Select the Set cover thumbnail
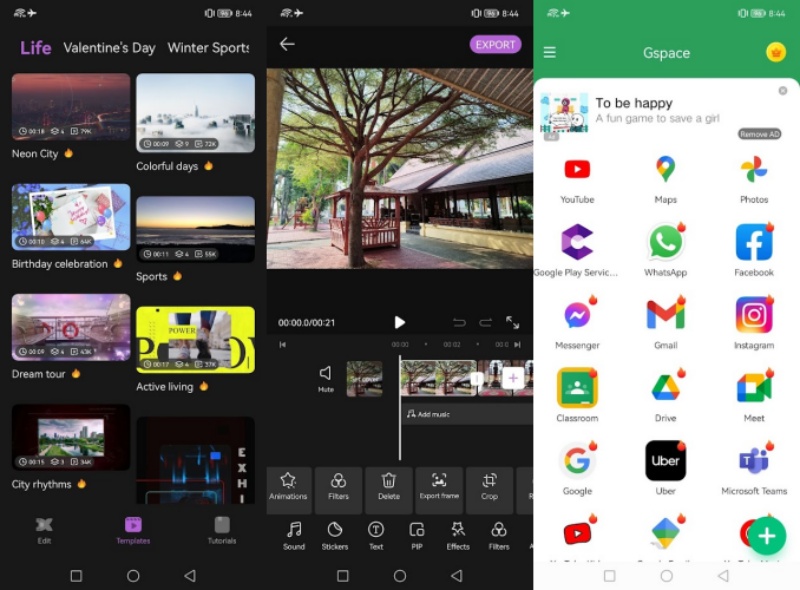 [364, 379]
